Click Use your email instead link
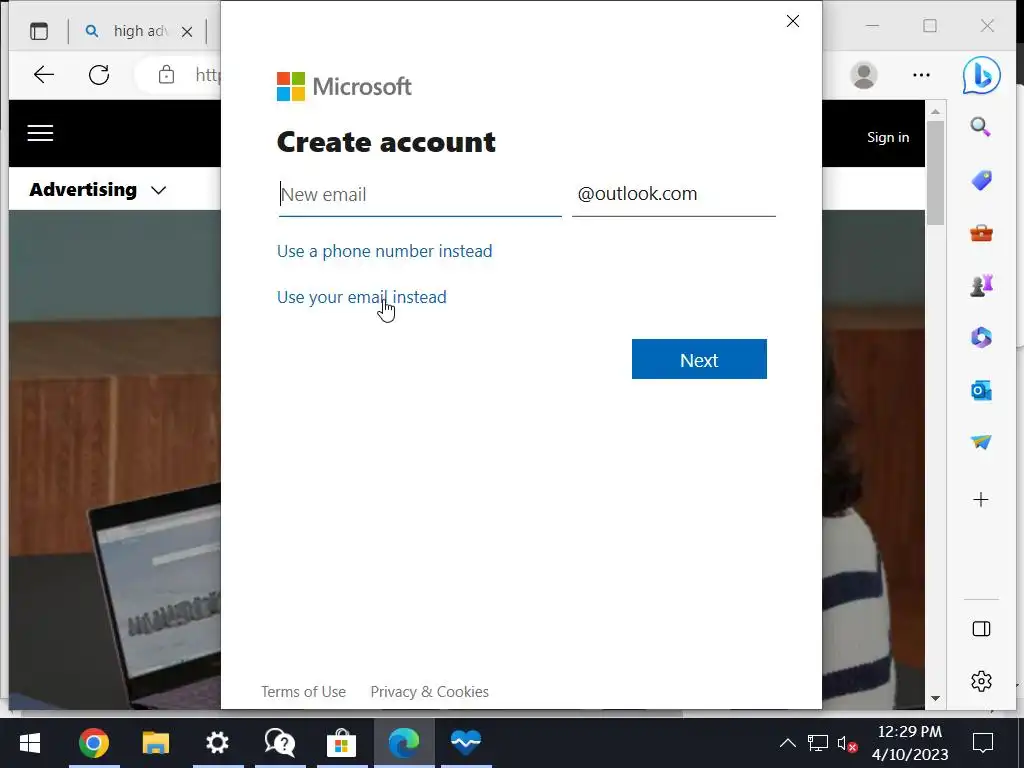Viewport: 1024px width, 768px height. 362,297
